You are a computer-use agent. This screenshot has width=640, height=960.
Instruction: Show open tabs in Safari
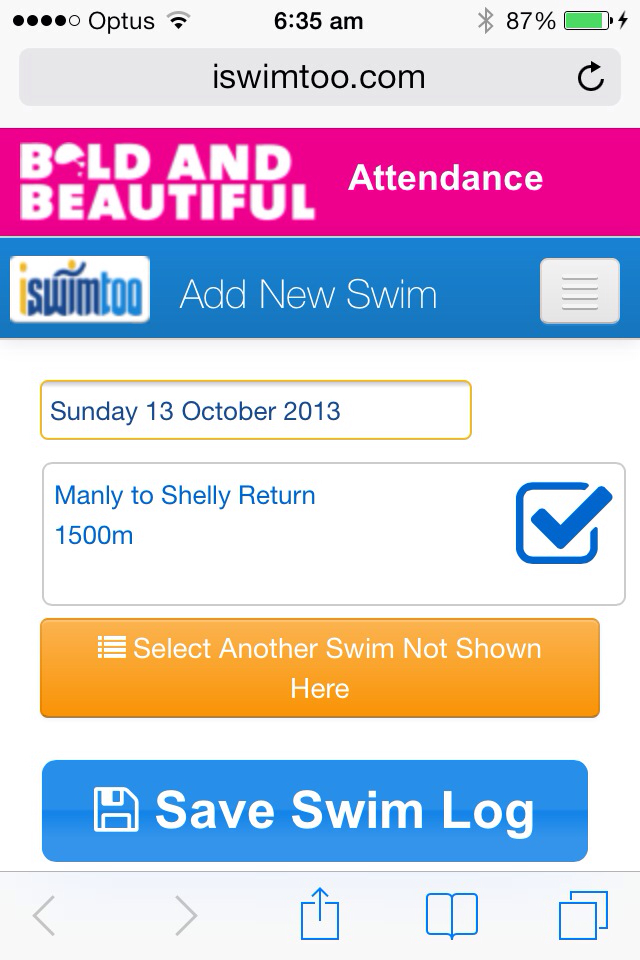tap(583, 915)
